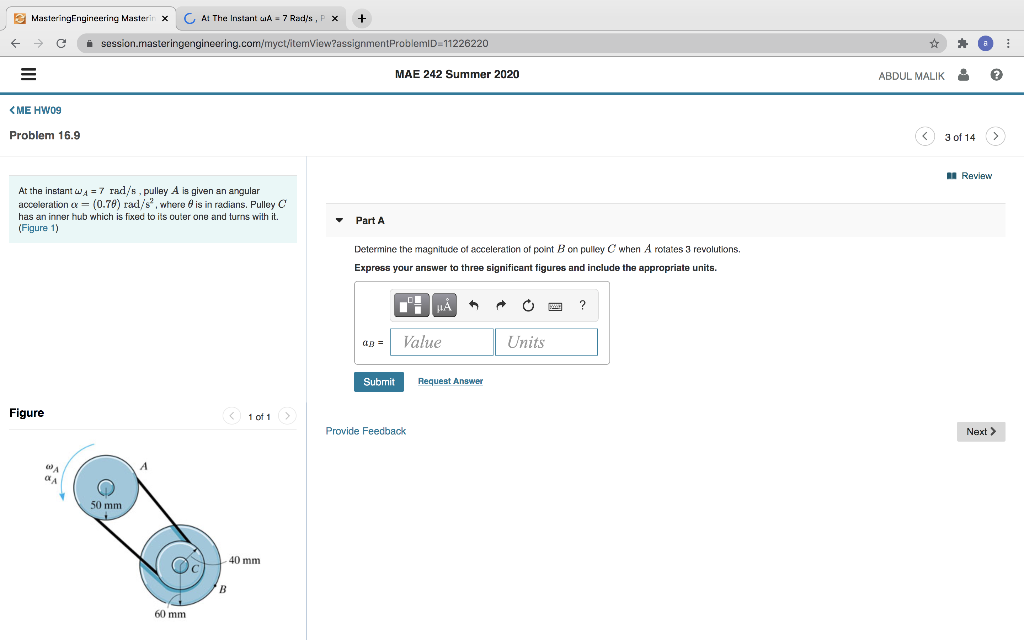This screenshot has height=640, width=1024.
Task: Open the keyboard shortcuts icon
Action: click(x=555, y=305)
